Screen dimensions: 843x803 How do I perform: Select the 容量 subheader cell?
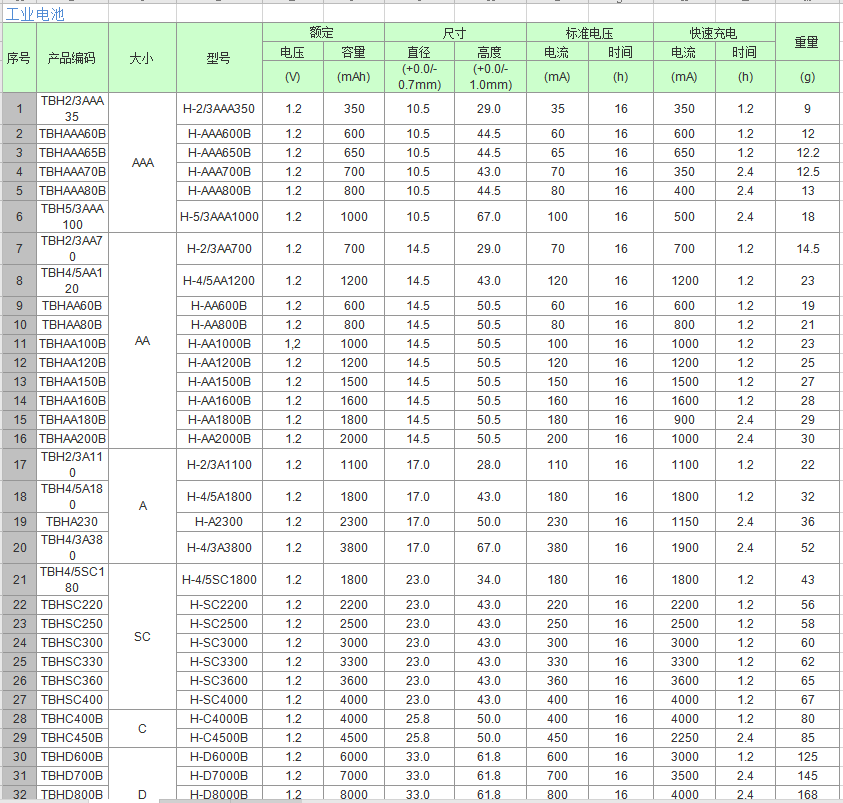tap(354, 52)
